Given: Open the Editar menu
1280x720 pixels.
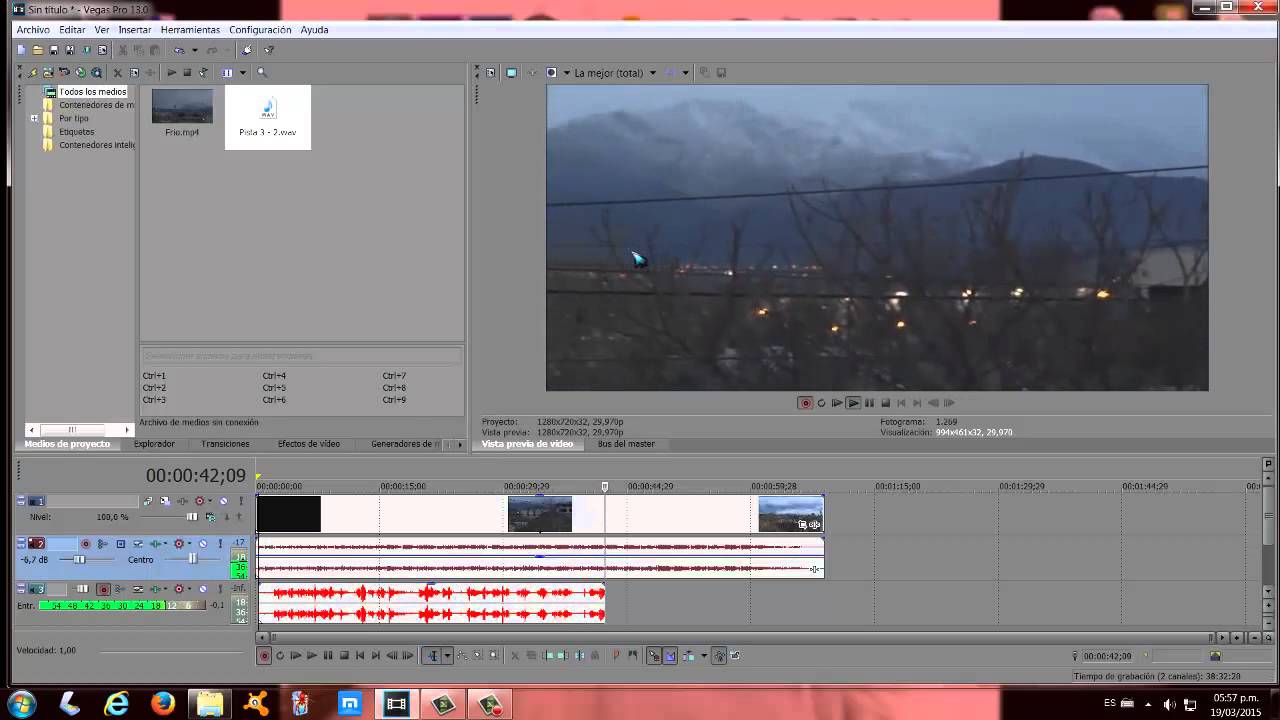Looking at the screenshot, I should (72, 30).
